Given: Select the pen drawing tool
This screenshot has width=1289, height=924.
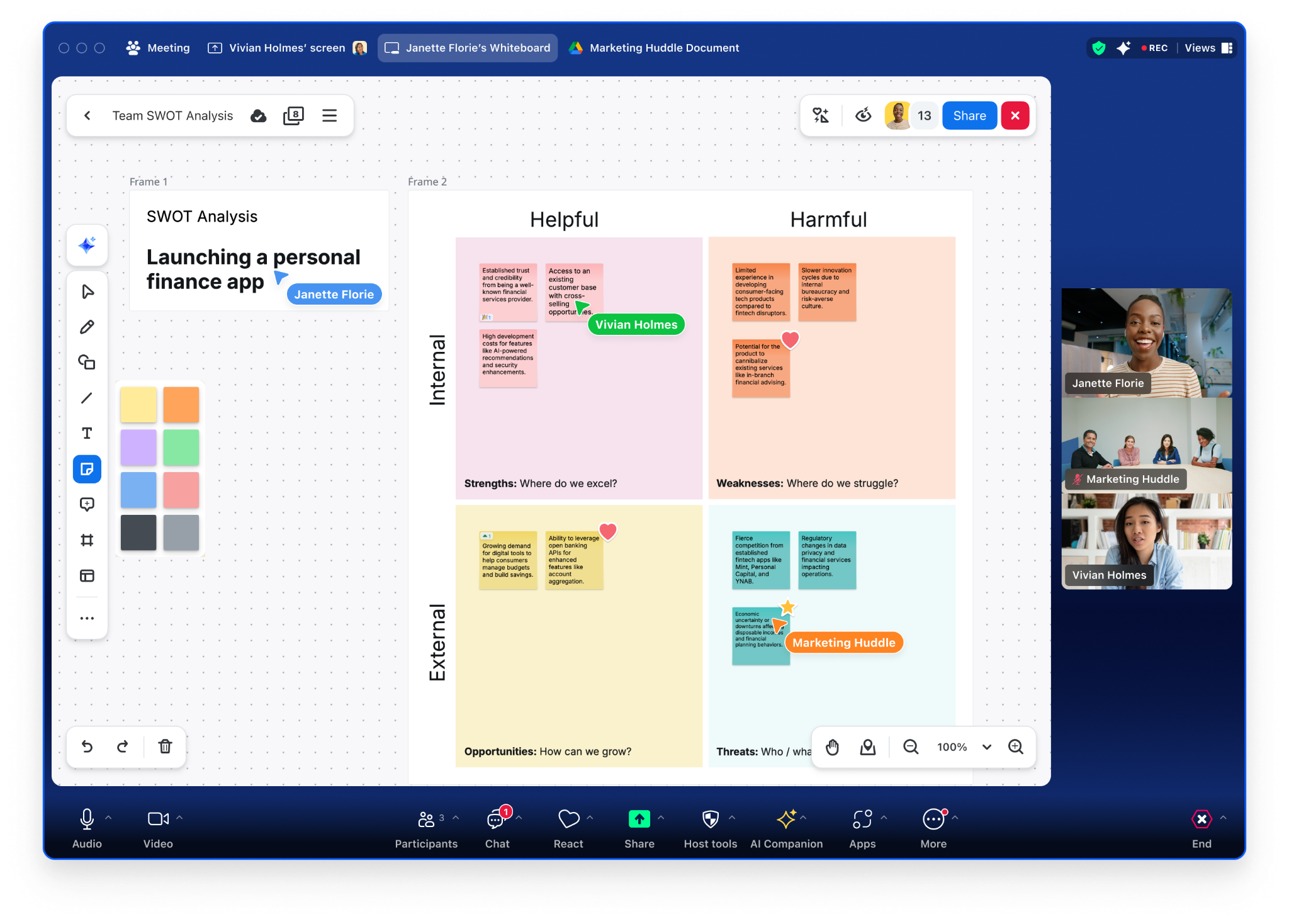Looking at the screenshot, I should coord(87,327).
